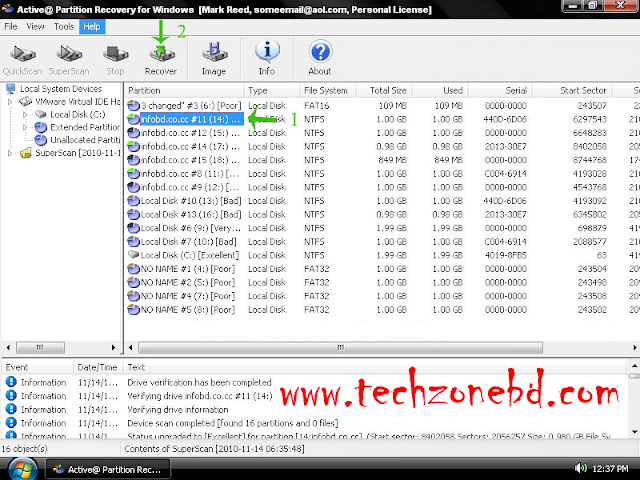Click the 12:37 PM taskbar clock
The image size is (640, 480).
610,468
